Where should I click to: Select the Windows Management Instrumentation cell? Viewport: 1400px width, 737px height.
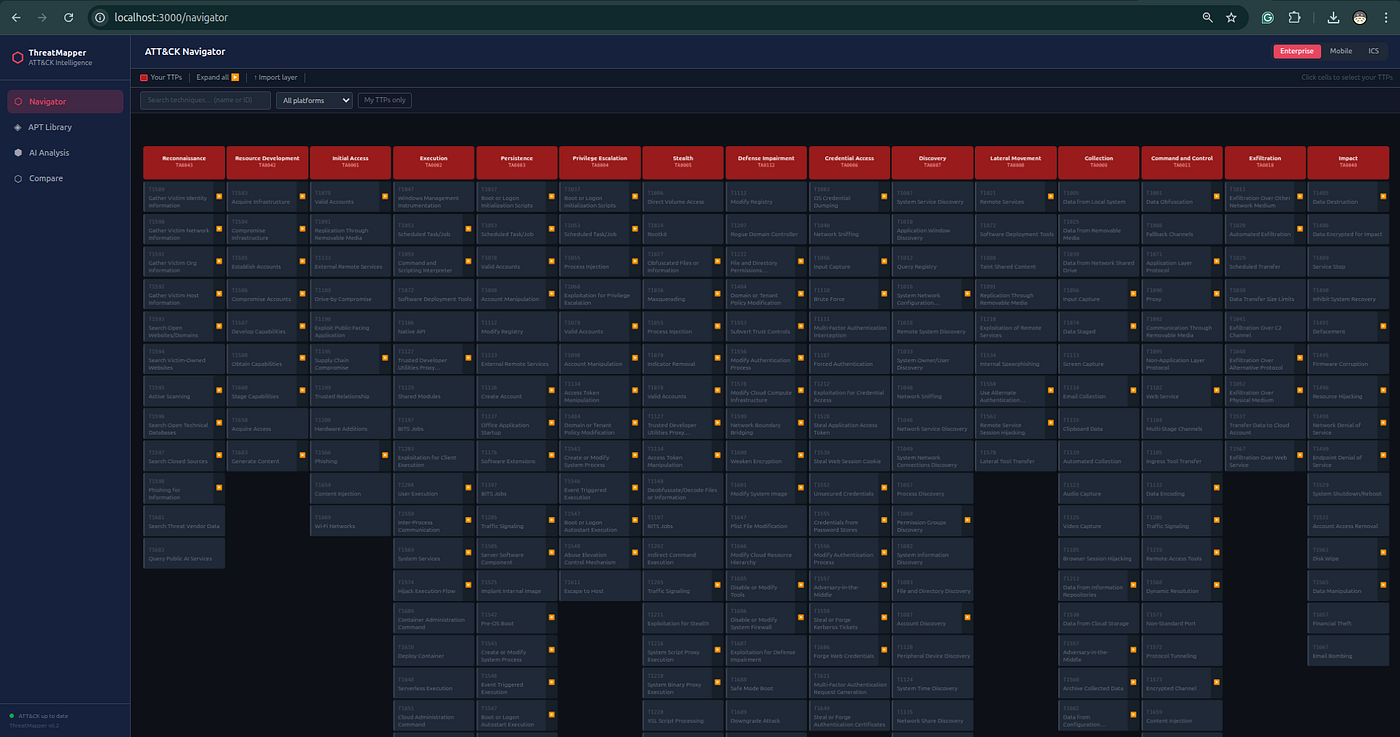click(433, 197)
